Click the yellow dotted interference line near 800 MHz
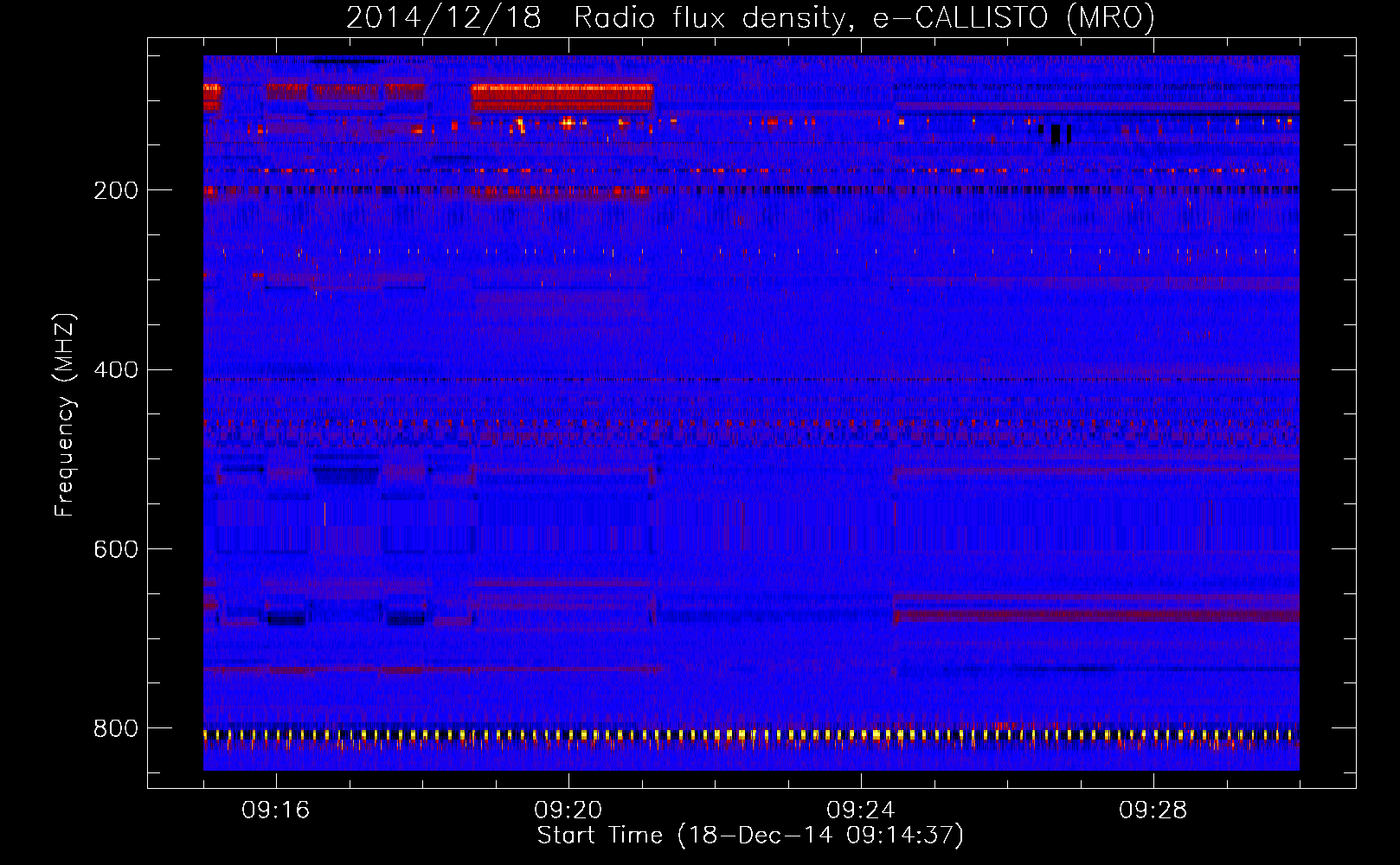 [x=751, y=735]
